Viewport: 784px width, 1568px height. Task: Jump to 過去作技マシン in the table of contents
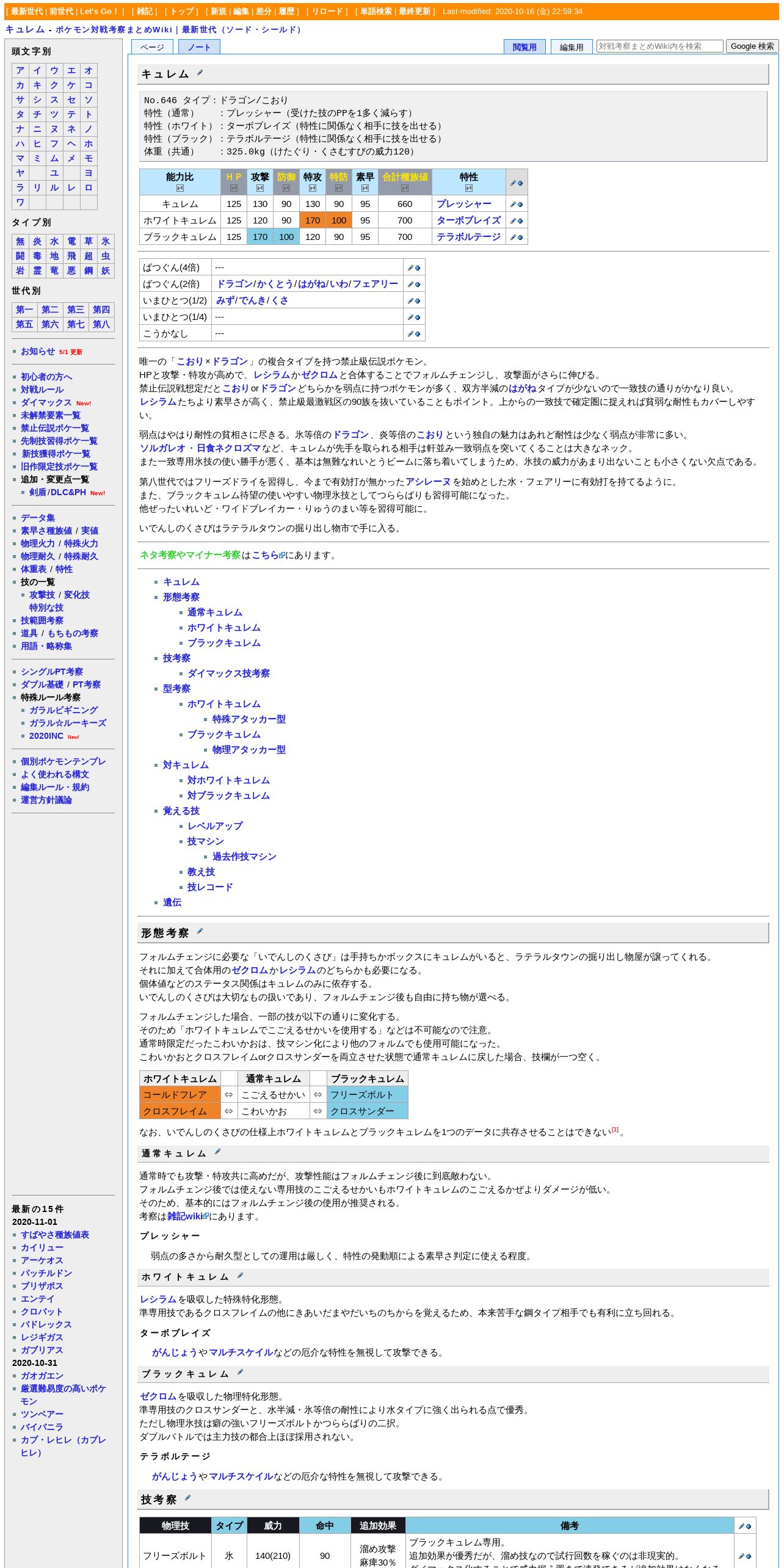[244, 857]
